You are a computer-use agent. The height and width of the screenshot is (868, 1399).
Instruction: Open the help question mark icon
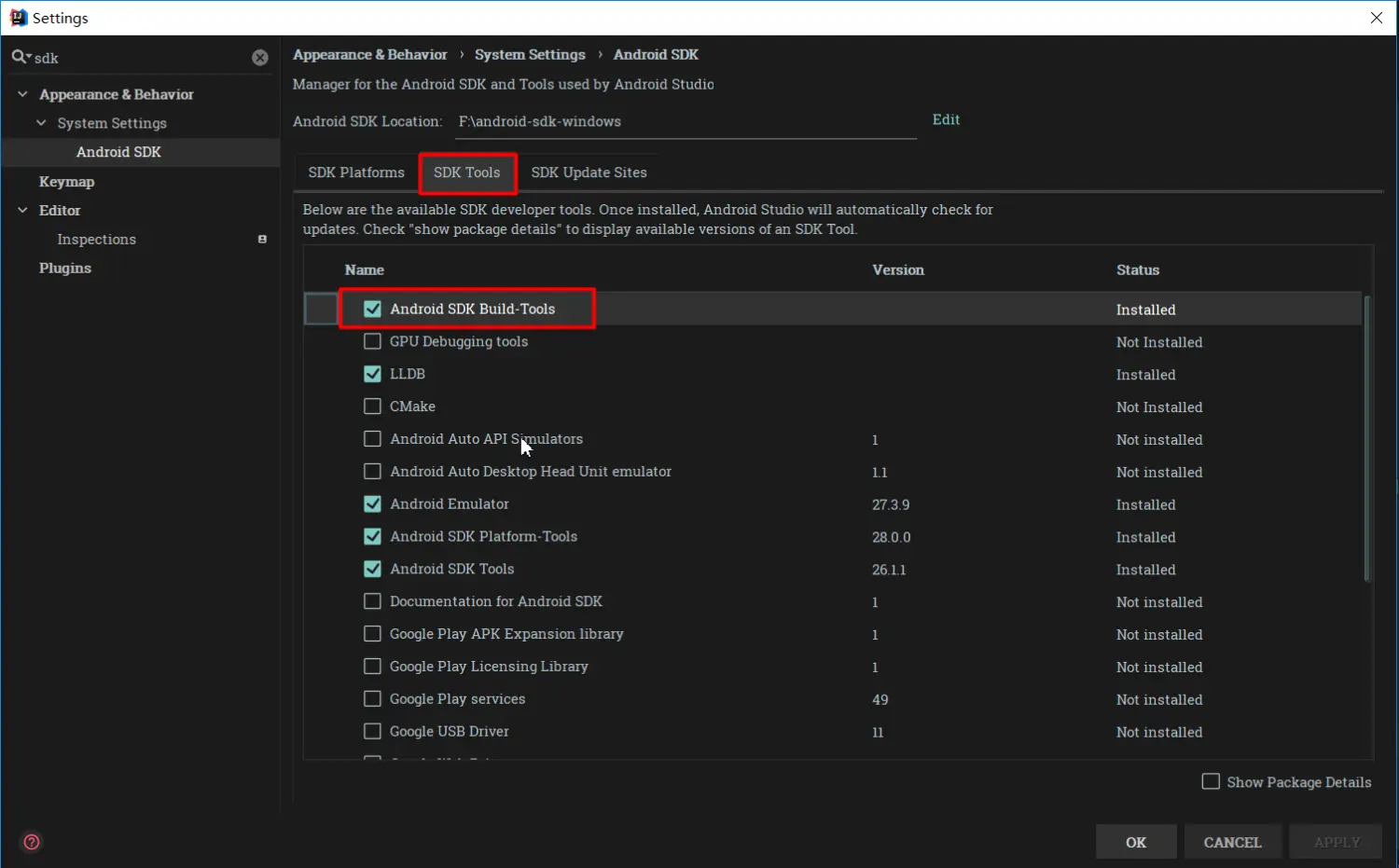(32, 842)
